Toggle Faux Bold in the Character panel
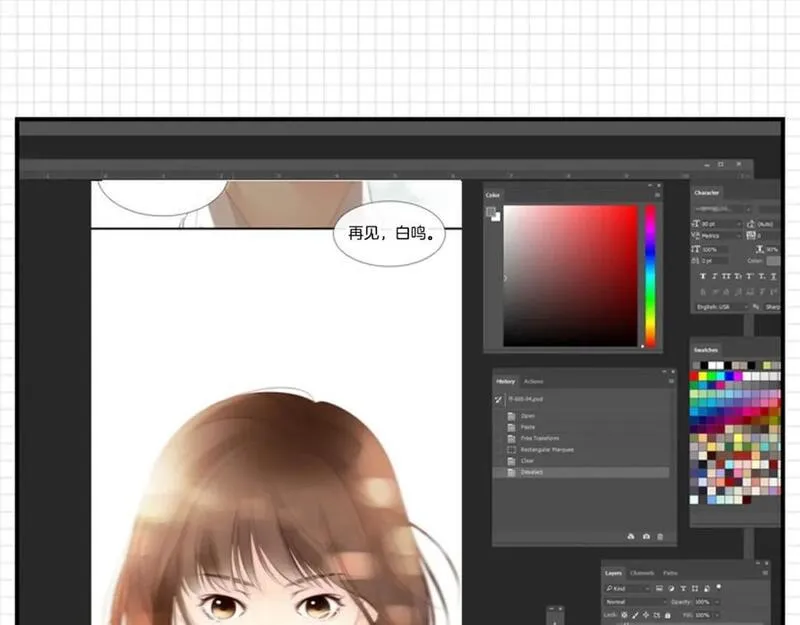Screen dimensions: 800x625 (x=703, y=276)
